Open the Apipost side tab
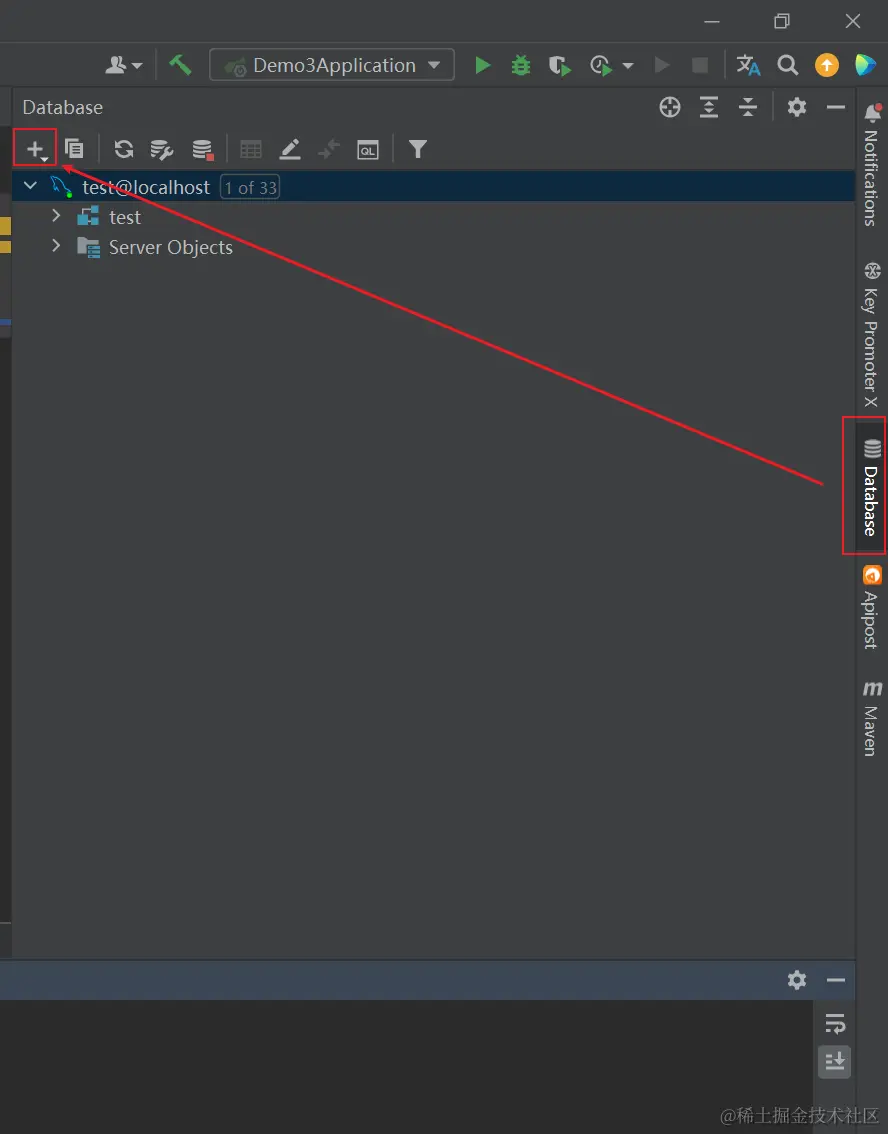 (x=871, y=607)
